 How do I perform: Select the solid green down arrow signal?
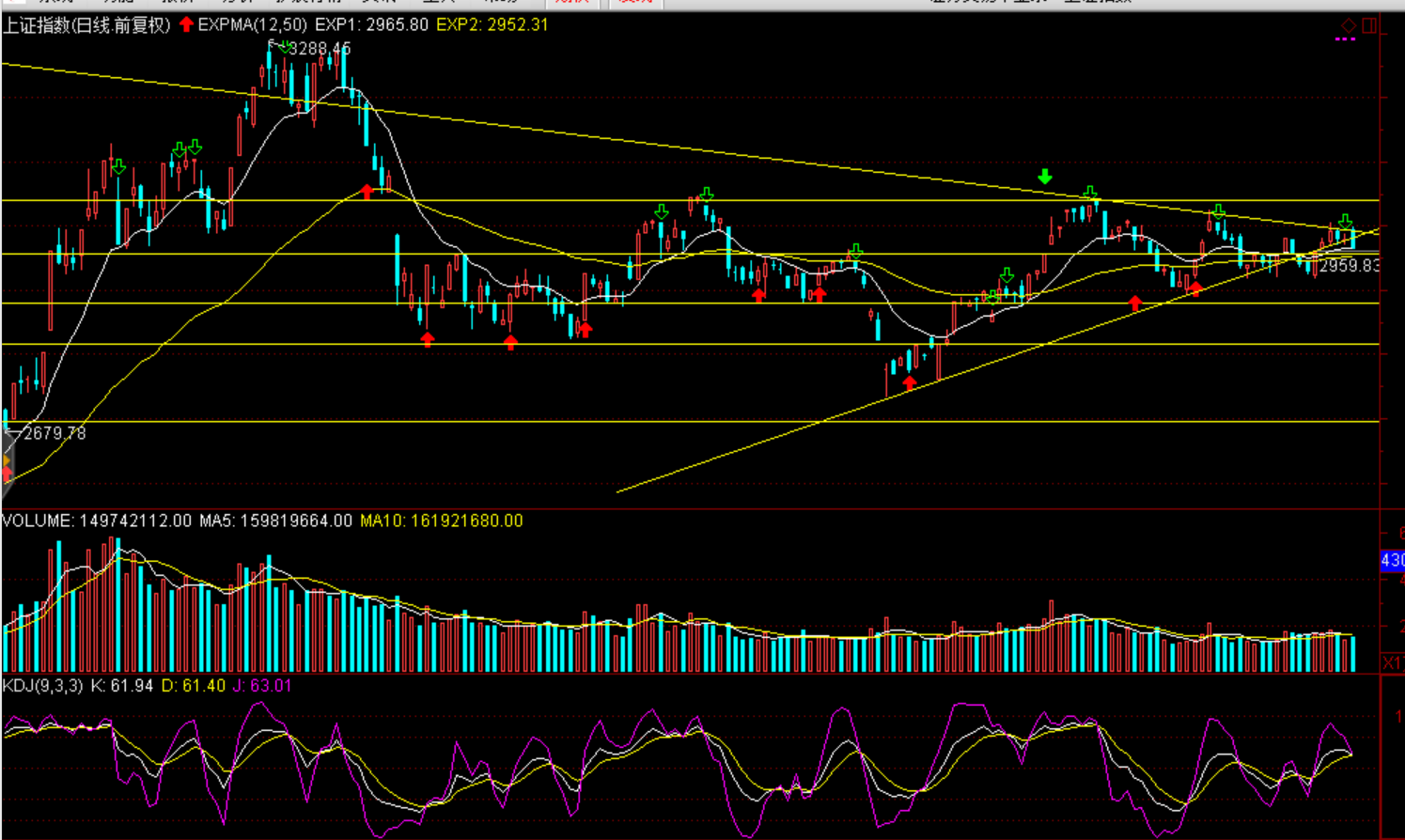click(x=1045, y=177)
